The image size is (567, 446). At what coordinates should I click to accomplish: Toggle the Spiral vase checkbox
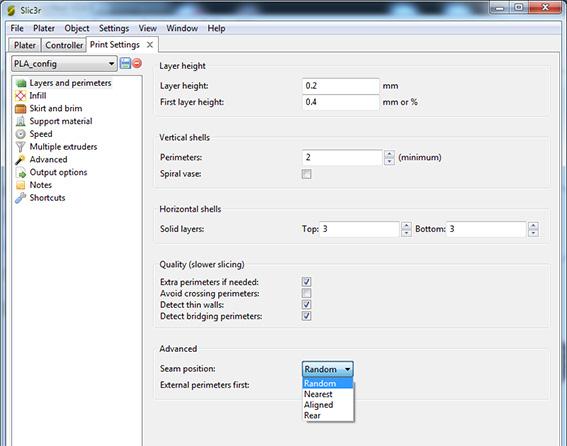pos(306,174)
